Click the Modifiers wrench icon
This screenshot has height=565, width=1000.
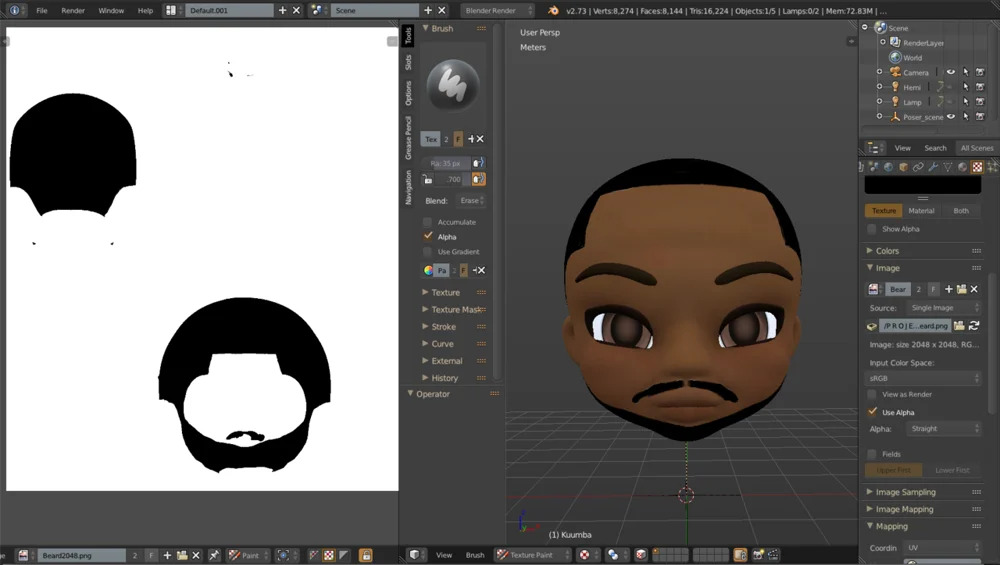[x=933, y=167]
